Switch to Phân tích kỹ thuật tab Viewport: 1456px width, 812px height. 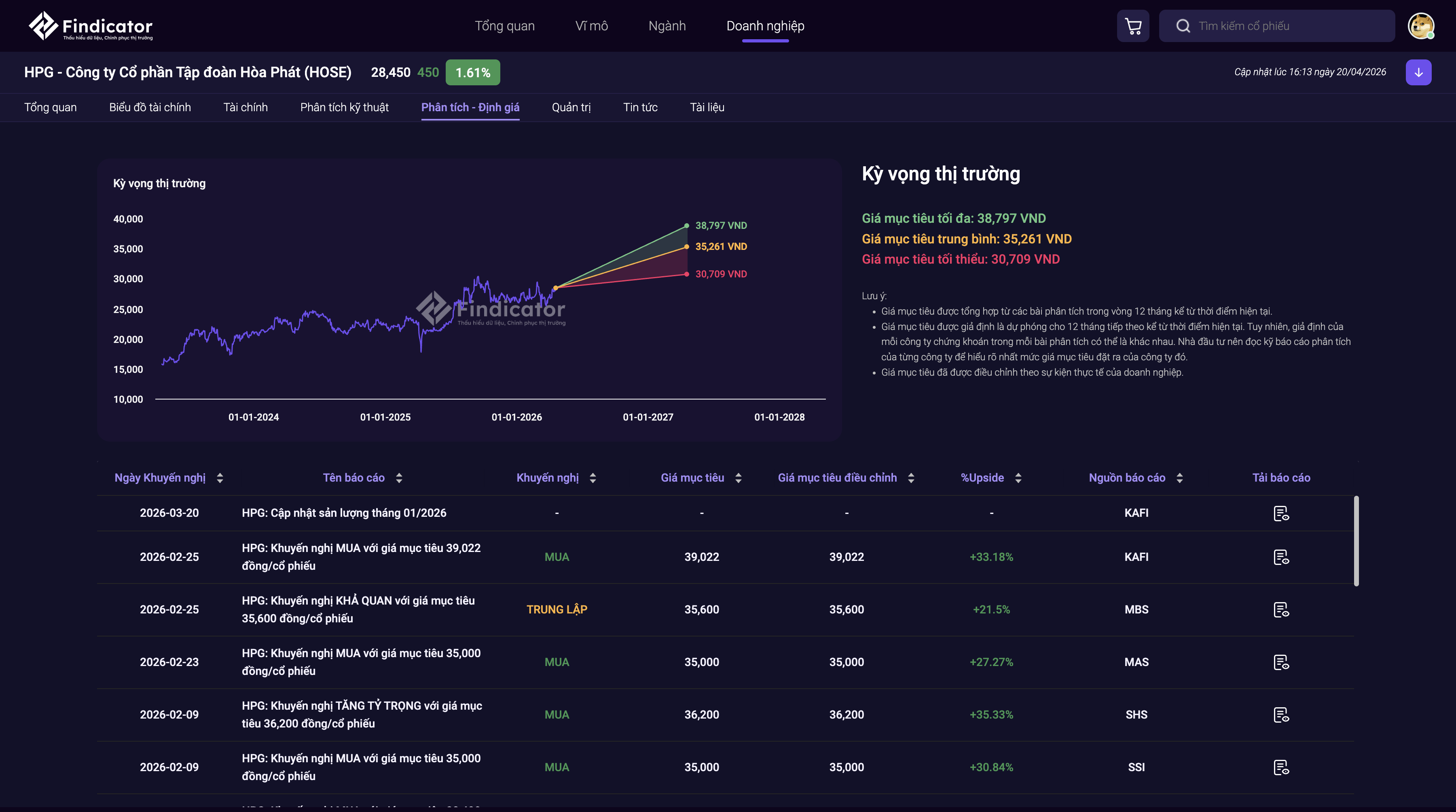click(344, 107)
